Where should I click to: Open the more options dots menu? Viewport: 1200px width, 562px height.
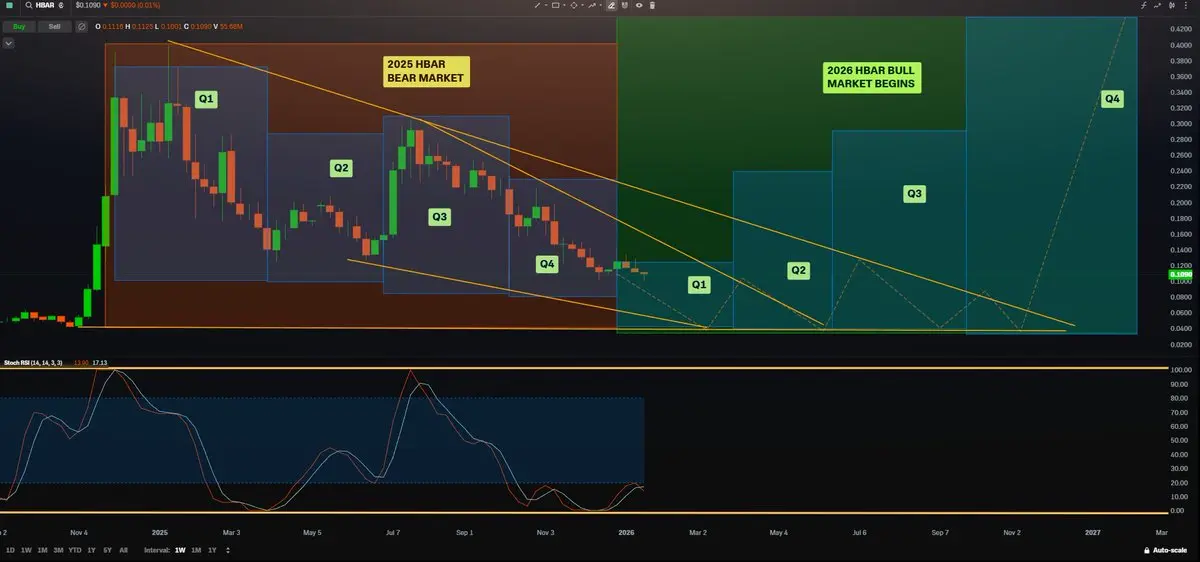1186,5
